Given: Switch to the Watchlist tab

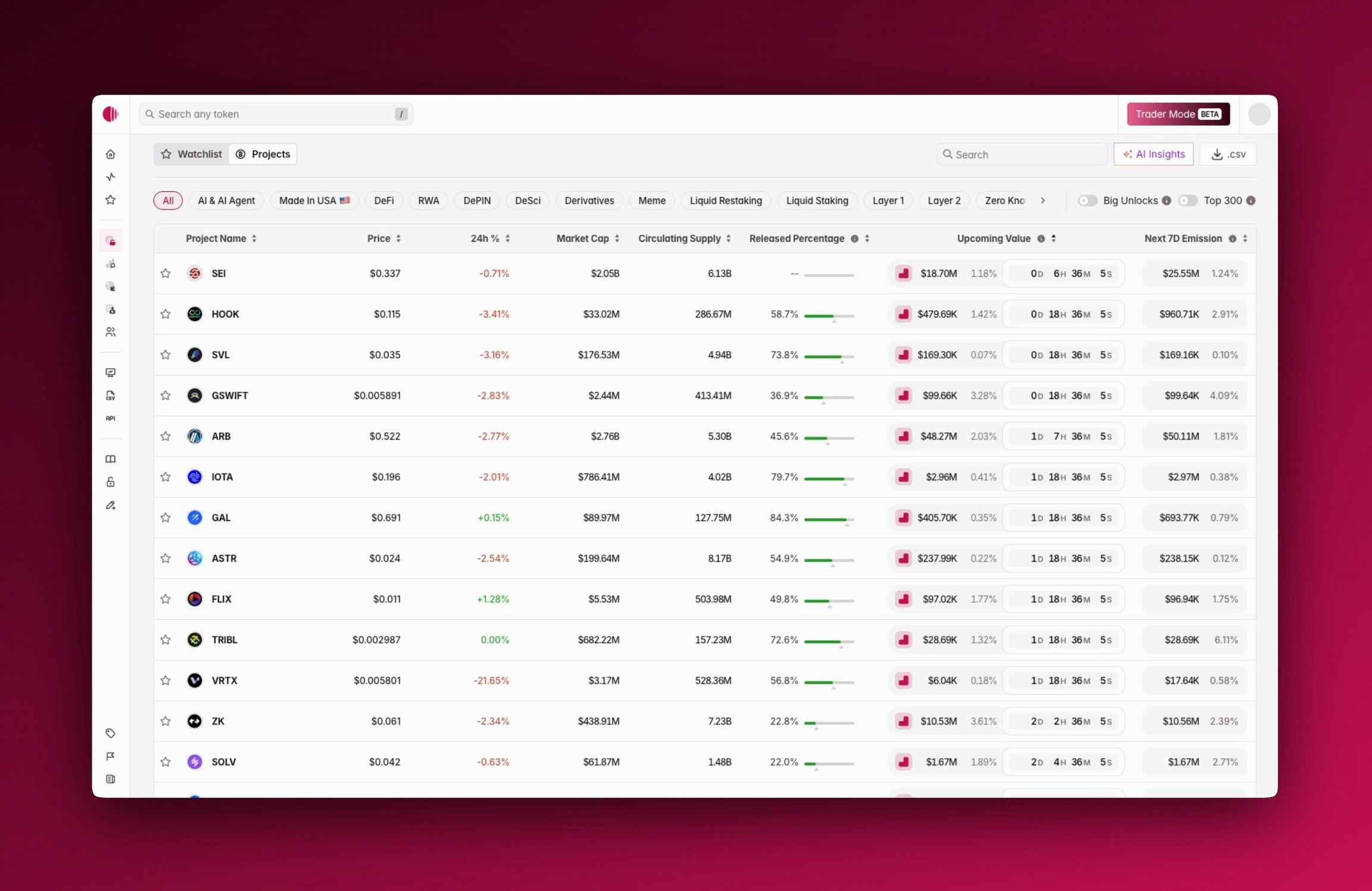Looking at the screenshot, I should pyautogui.click(x=192, y=154).
